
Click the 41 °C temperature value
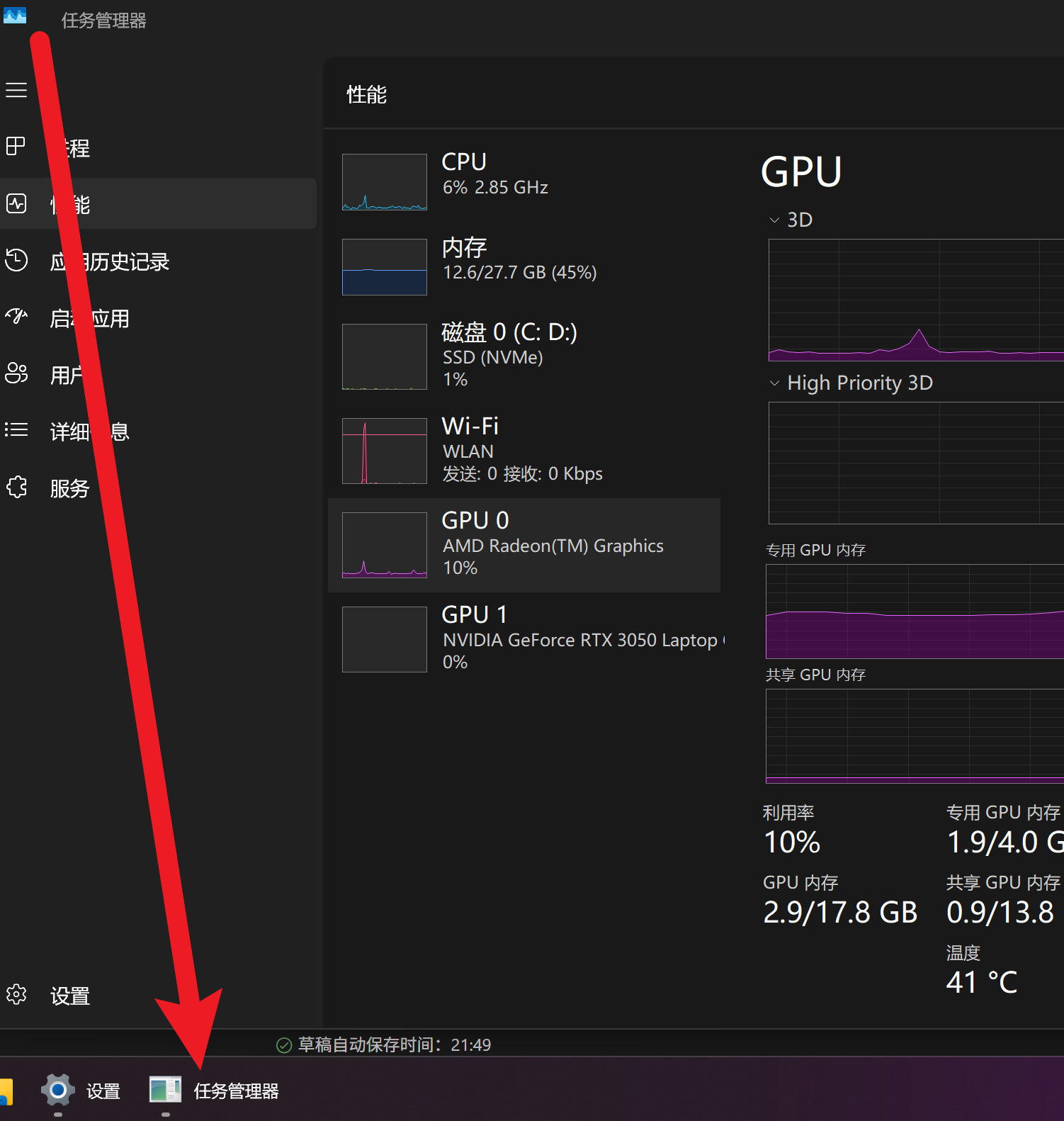click(x=982, y=982)
